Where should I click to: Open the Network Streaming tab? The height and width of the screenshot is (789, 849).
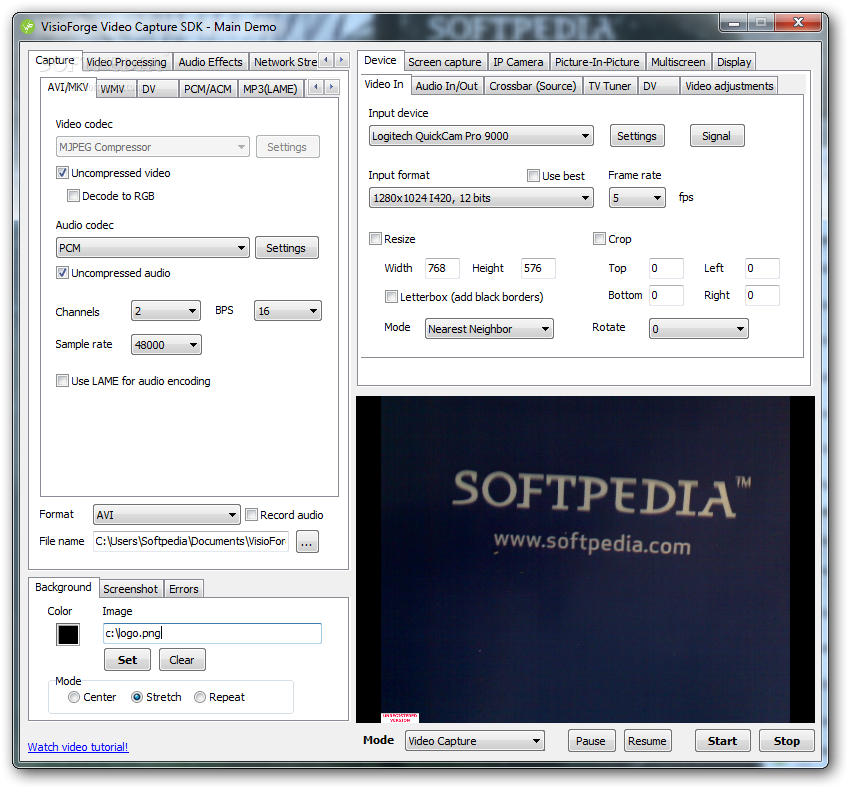[285, 62]
